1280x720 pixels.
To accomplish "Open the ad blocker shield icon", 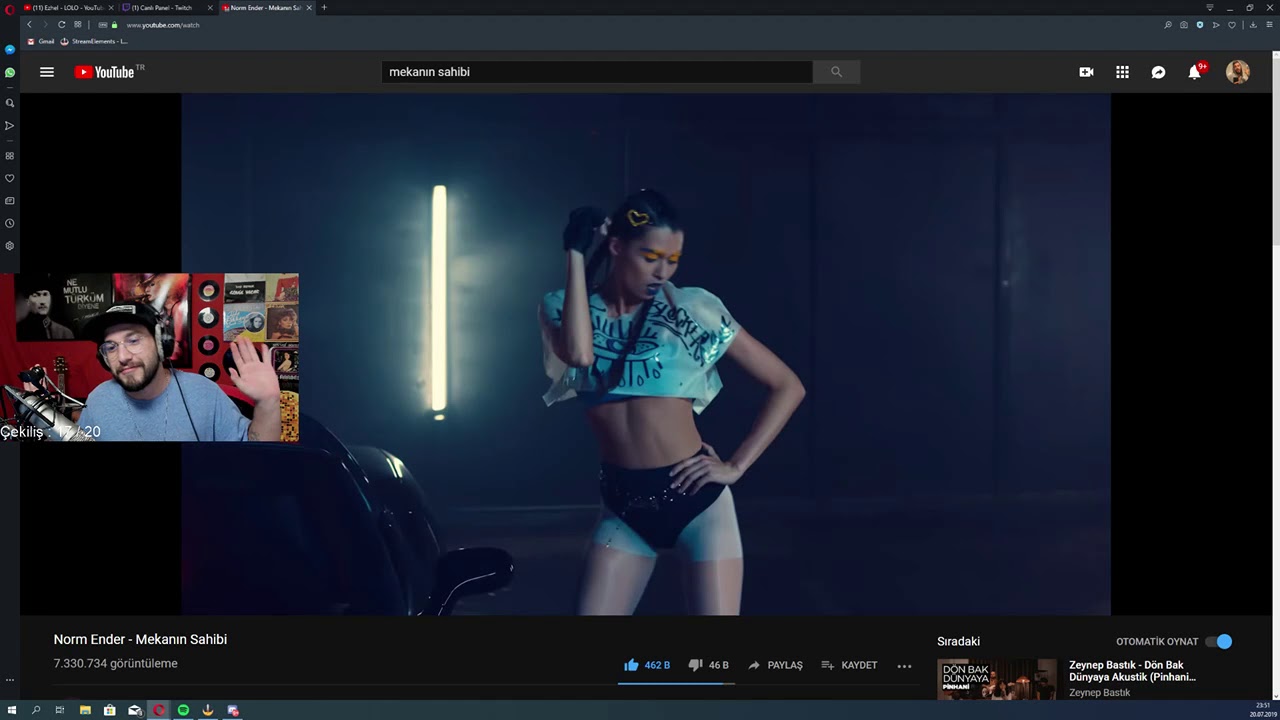I will [x=1200, y=25].
